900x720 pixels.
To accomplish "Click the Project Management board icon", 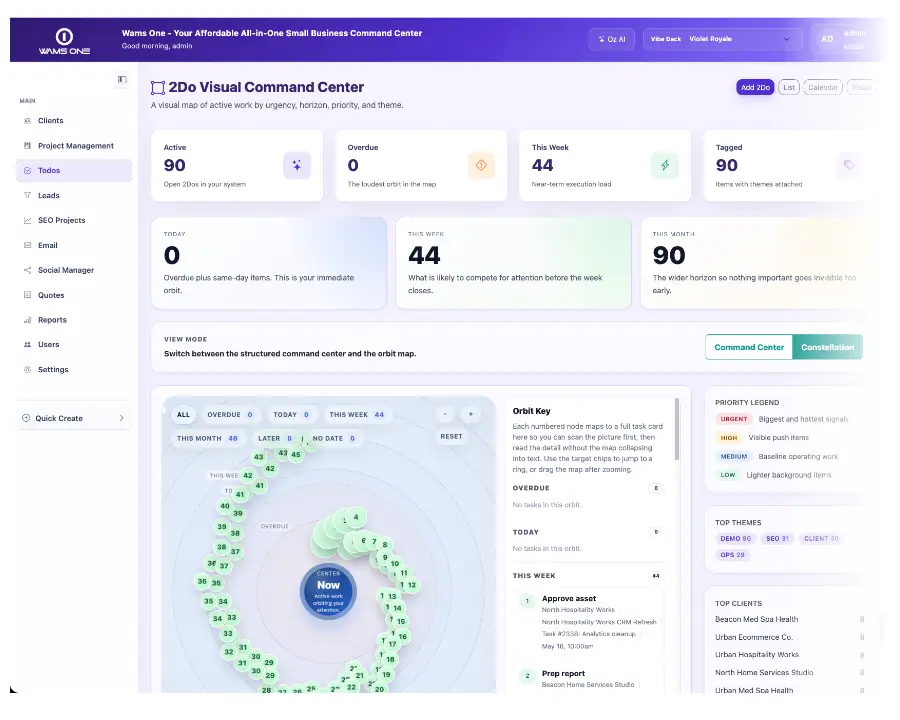I will [28, 146].
